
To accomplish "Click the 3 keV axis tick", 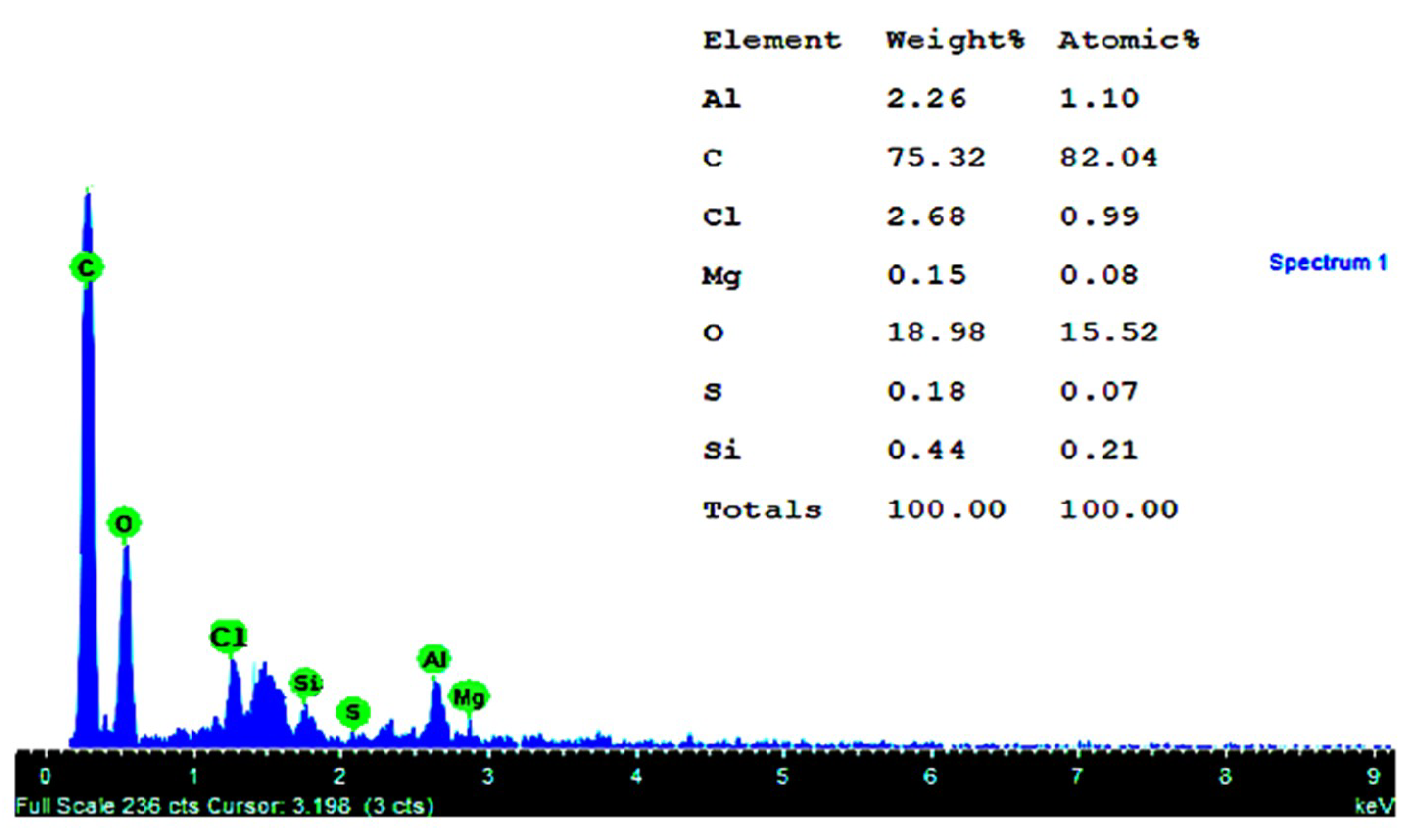I will pyautogui.click(x=488, y=777).
